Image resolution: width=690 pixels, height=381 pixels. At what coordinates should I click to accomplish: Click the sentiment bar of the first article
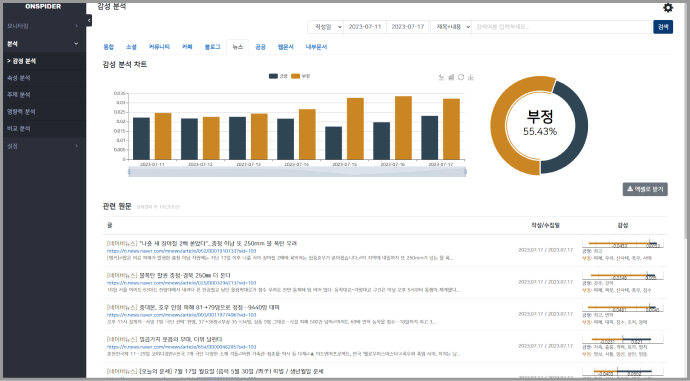623,243
